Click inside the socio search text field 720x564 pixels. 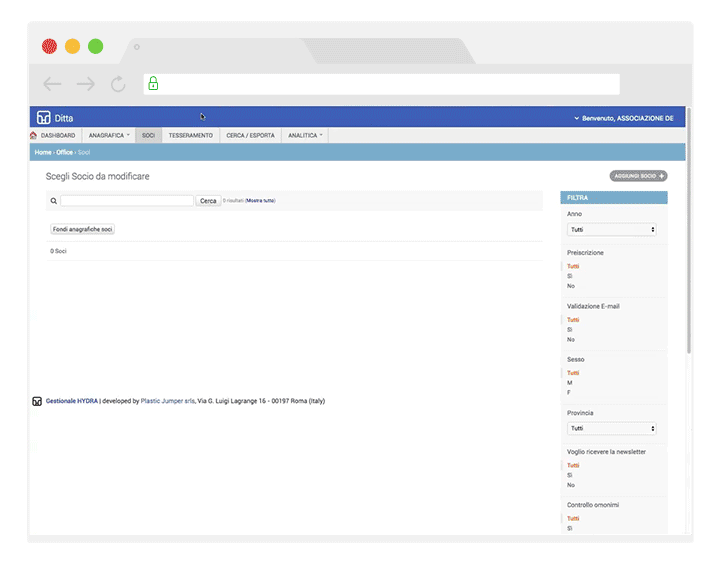point(127,201)
